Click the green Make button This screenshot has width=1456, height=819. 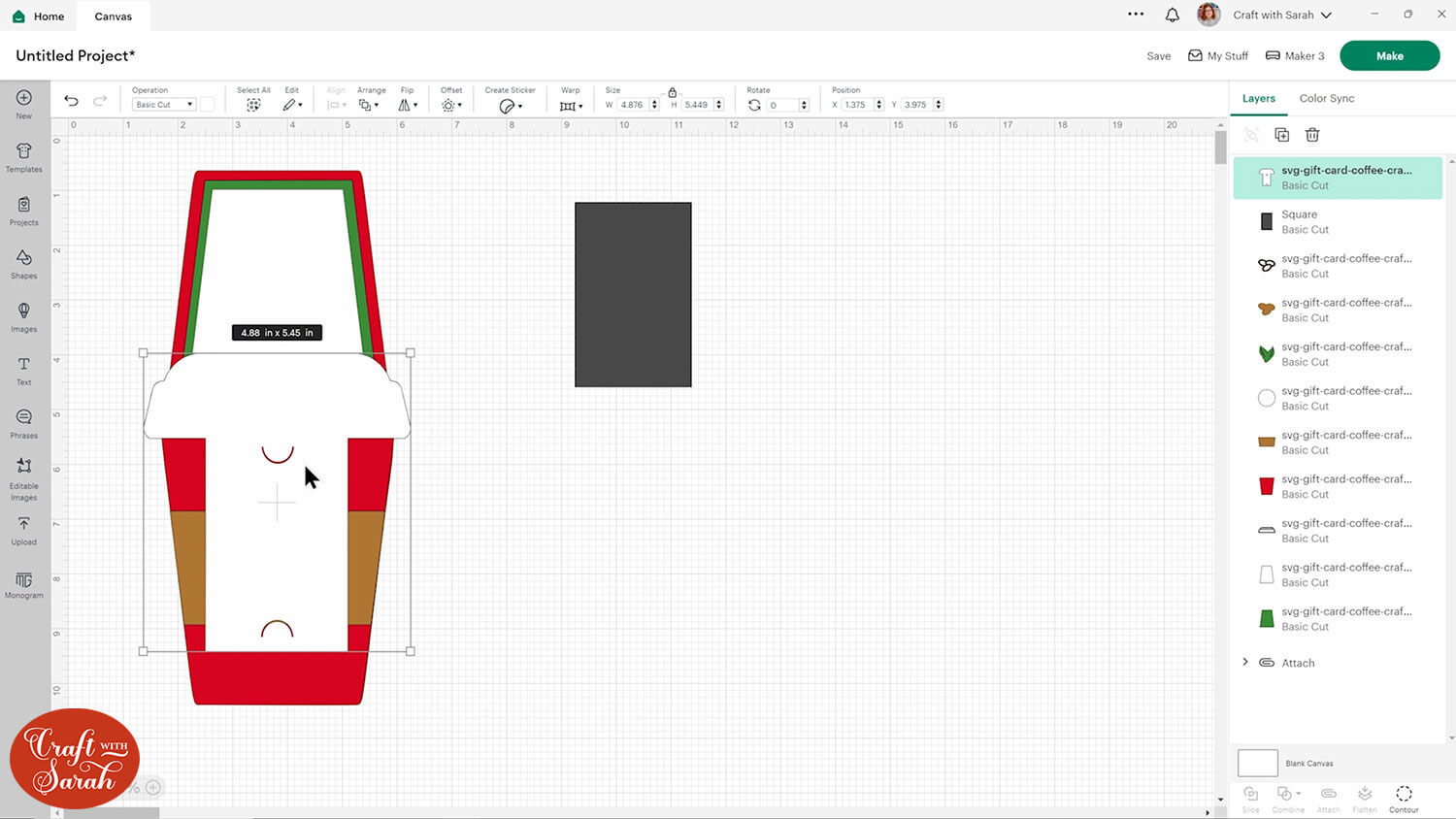tap(1389, 56)
